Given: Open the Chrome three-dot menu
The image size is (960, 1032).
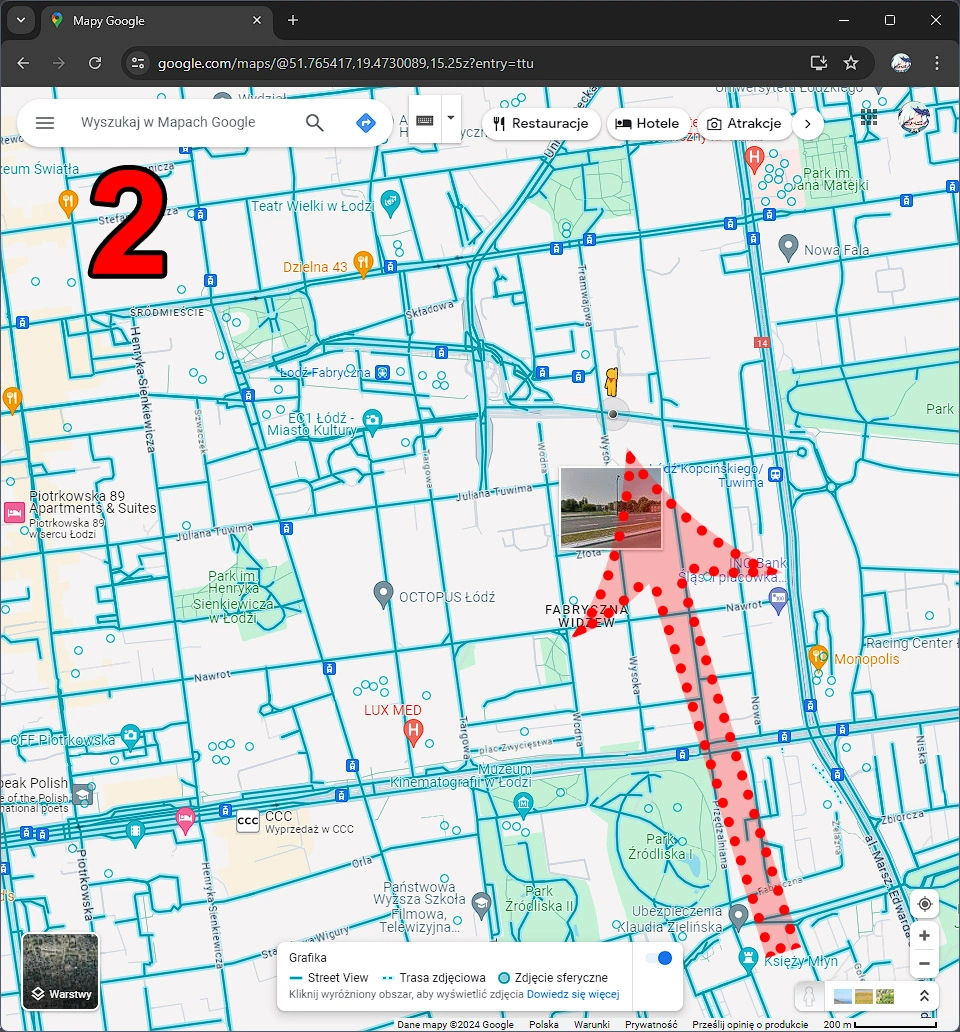Looking at the screenshot, I should tap(936, 63).
